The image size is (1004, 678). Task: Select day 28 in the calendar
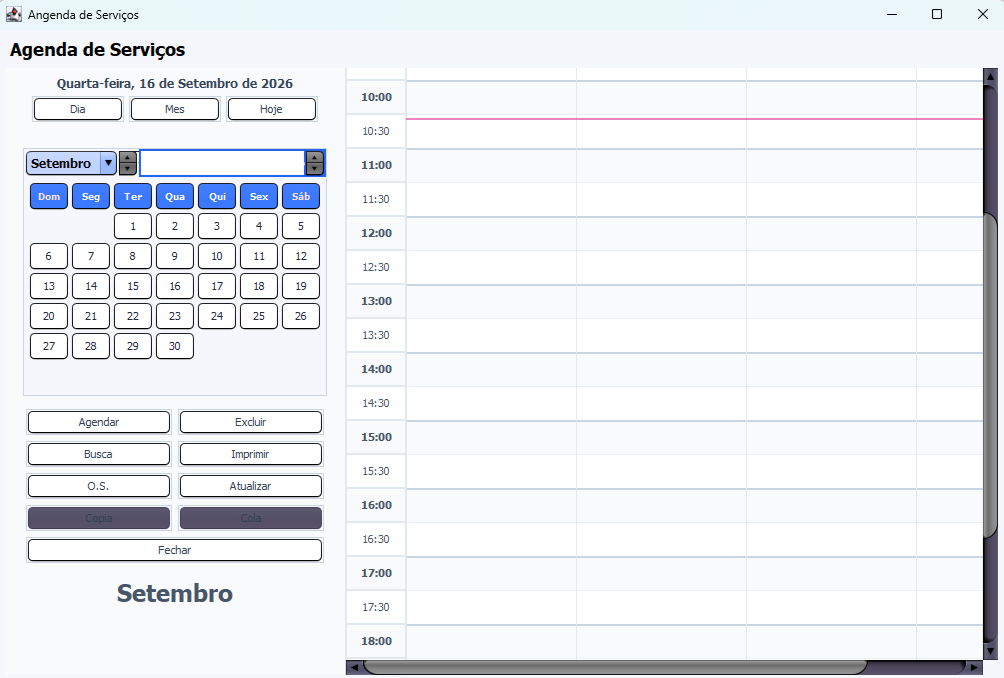tap(91, 346)
